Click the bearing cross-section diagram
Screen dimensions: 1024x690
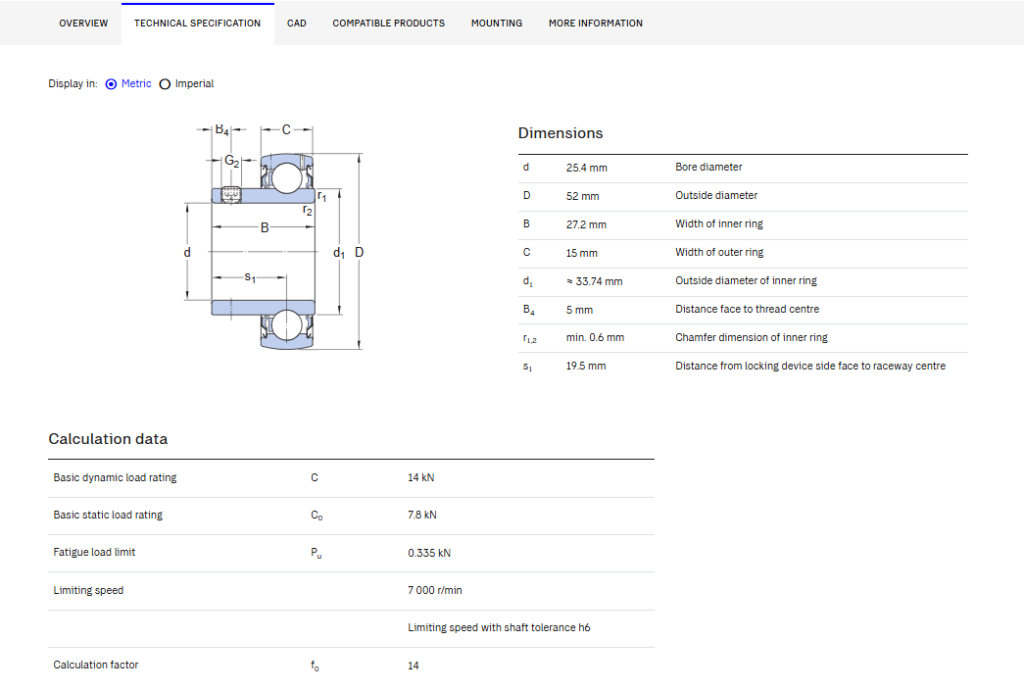tap(273, 238)
